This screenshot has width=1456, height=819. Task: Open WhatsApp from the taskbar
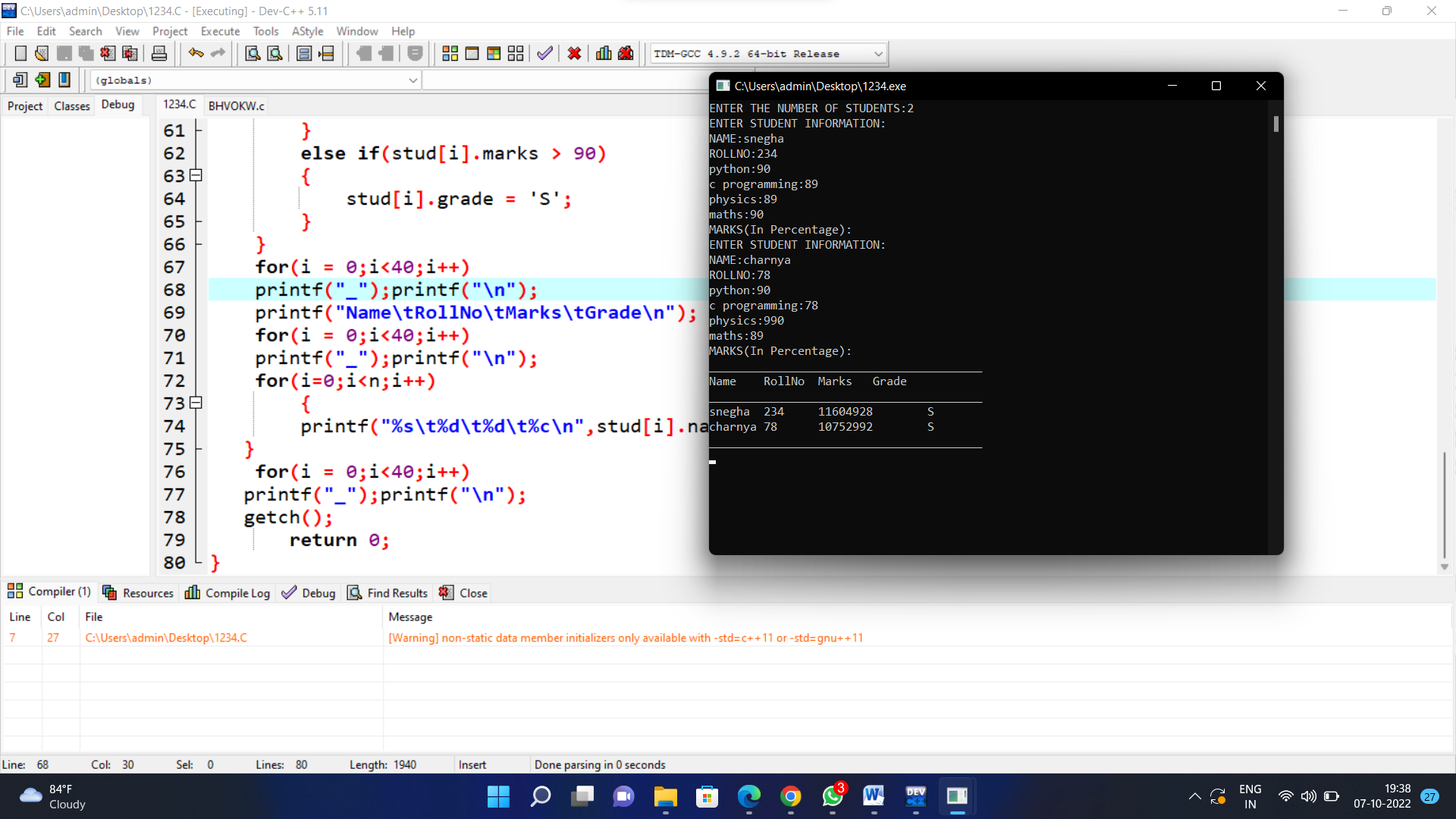[832, 797]
